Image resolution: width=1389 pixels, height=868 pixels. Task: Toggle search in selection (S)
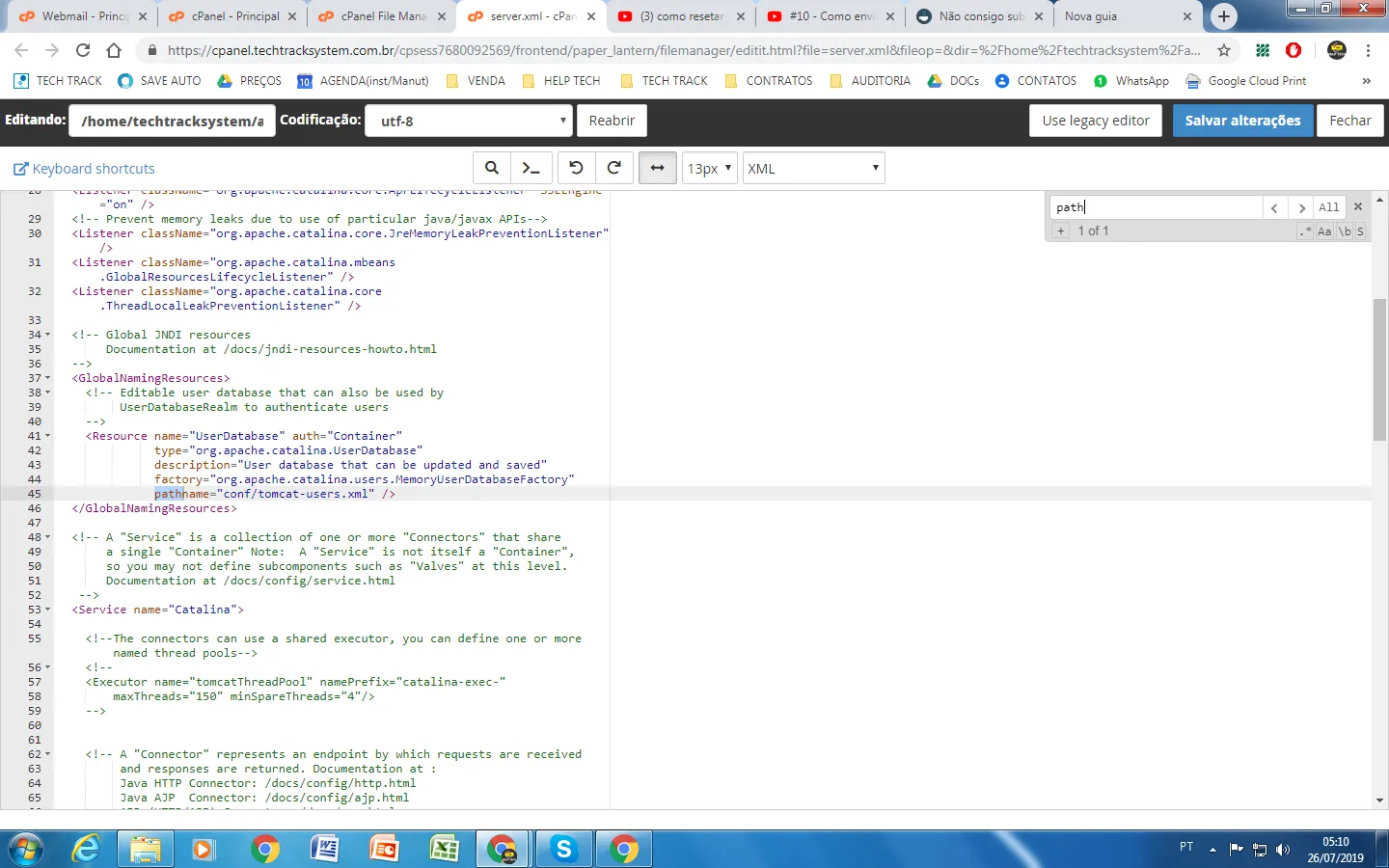(1360, 231)
